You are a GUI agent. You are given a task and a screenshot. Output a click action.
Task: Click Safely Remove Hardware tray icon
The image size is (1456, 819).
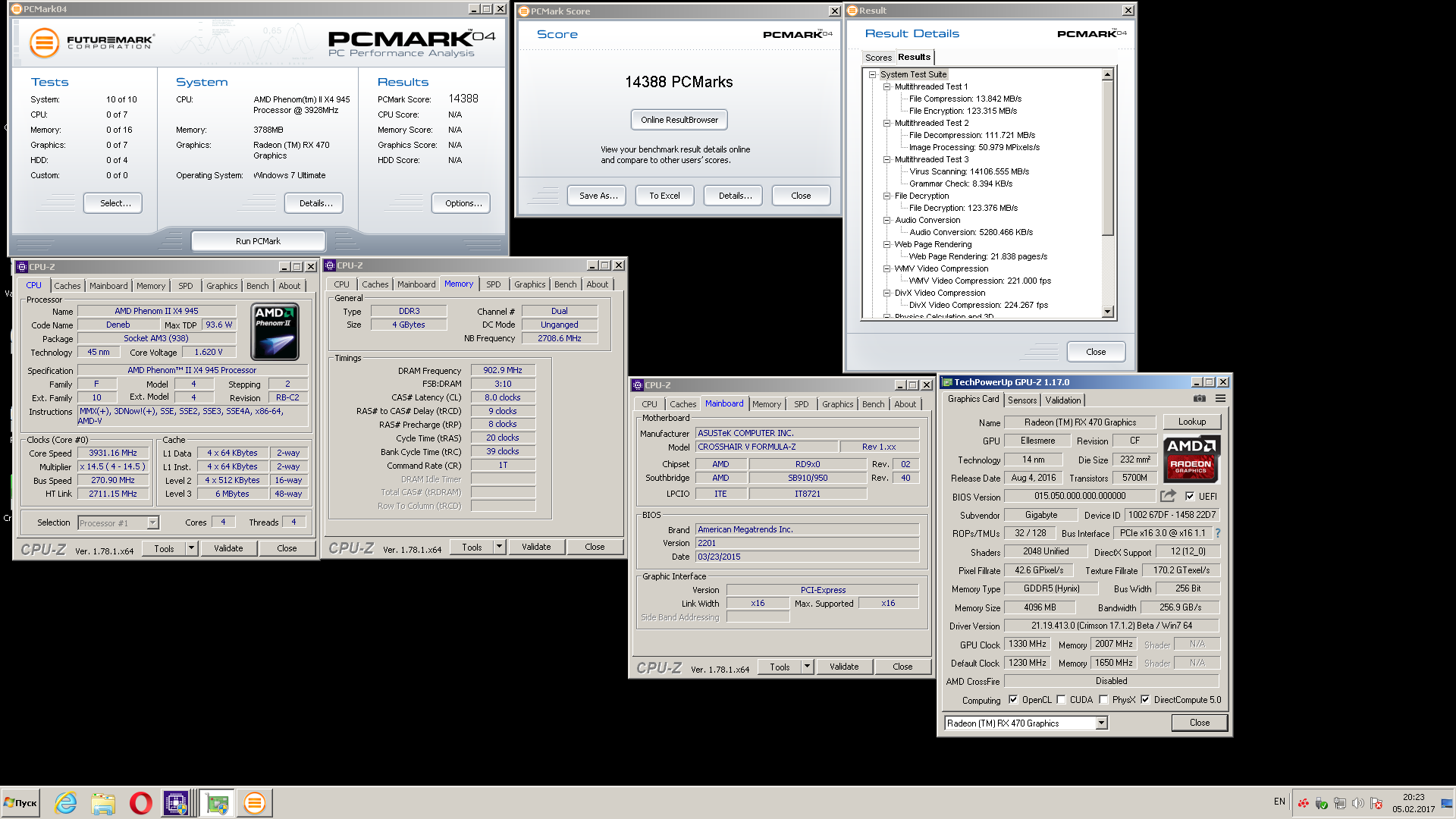pyautogui.click(x=1321, y=803)
